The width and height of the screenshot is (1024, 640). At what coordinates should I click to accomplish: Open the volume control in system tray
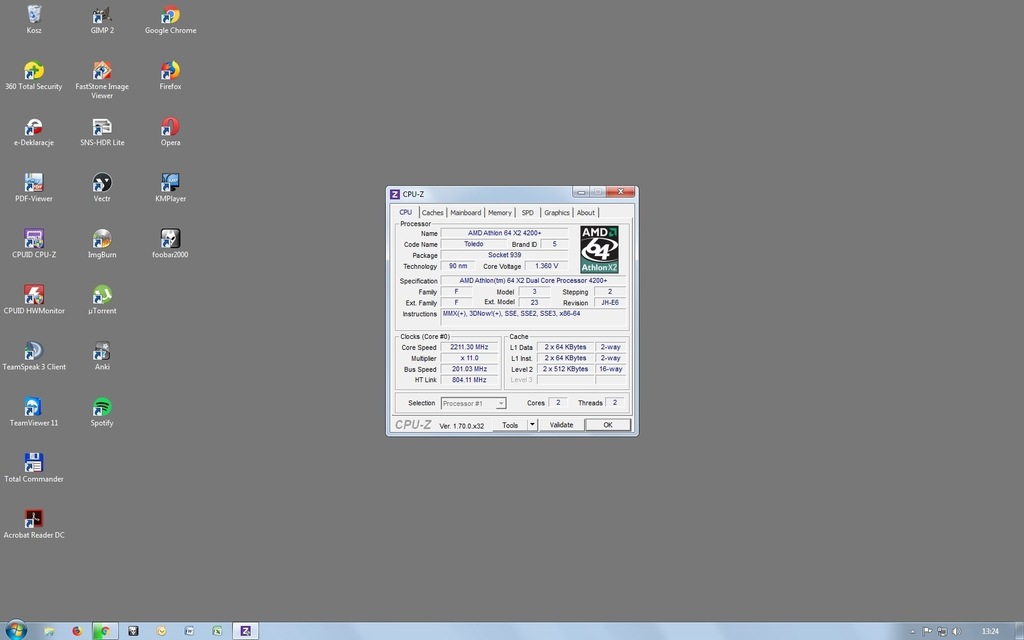click(957, 632)
